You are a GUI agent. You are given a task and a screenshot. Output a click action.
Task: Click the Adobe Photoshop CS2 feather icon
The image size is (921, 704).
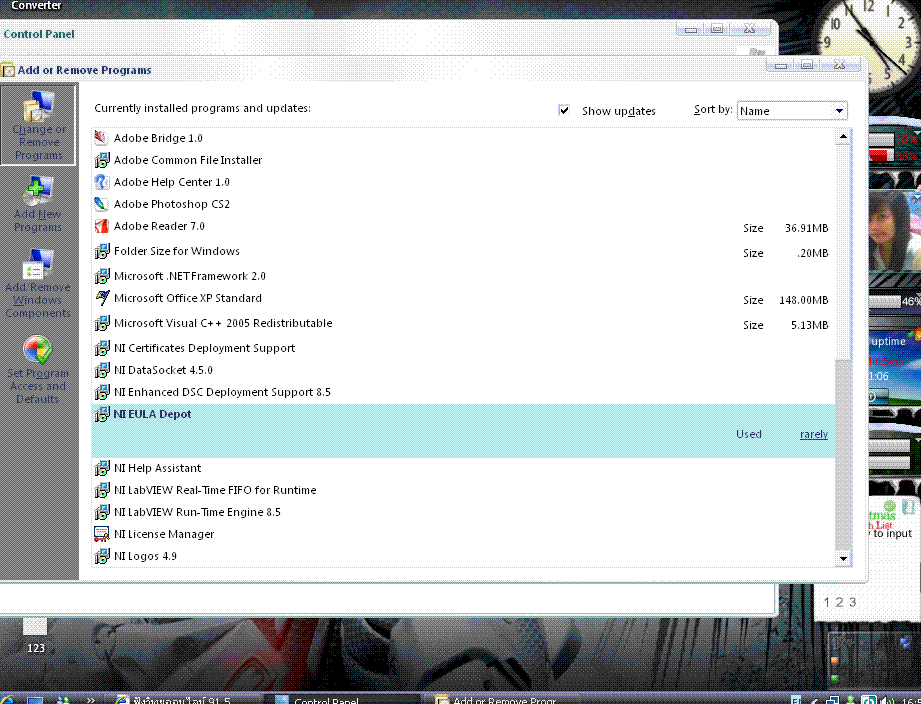(x=102, y=204)
